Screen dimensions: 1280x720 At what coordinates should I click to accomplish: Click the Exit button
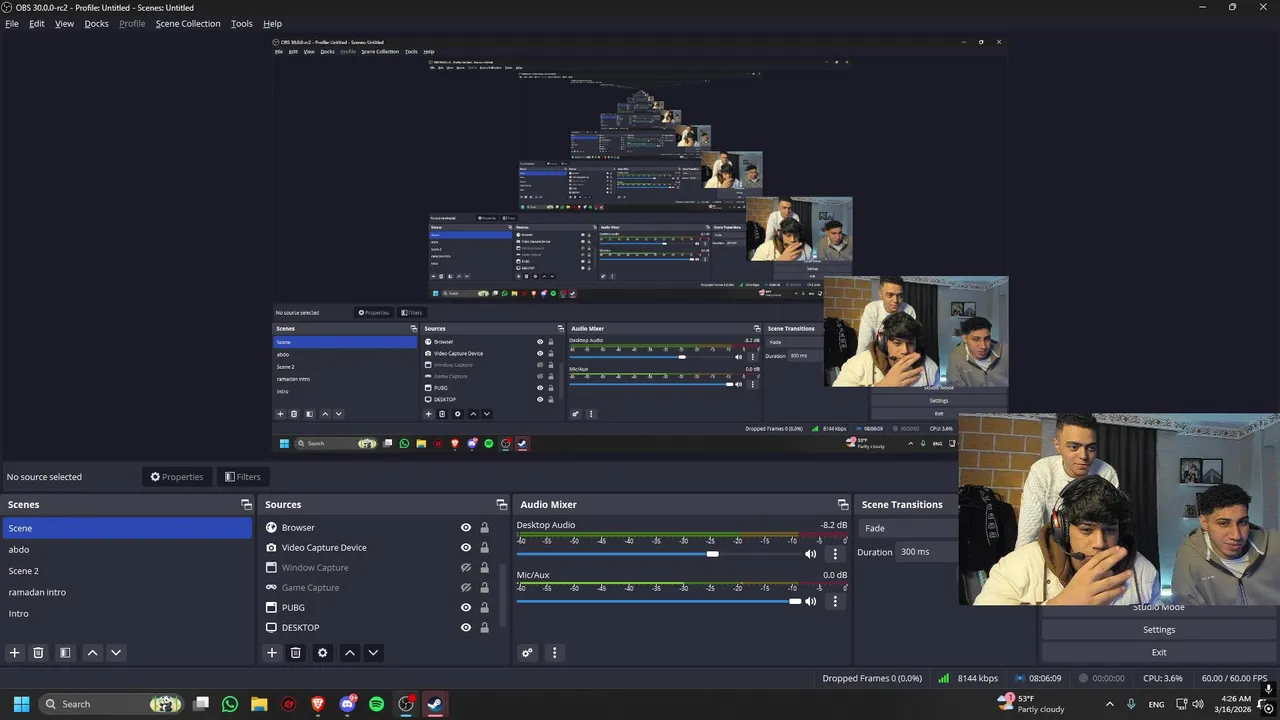tap(1159, 652)
